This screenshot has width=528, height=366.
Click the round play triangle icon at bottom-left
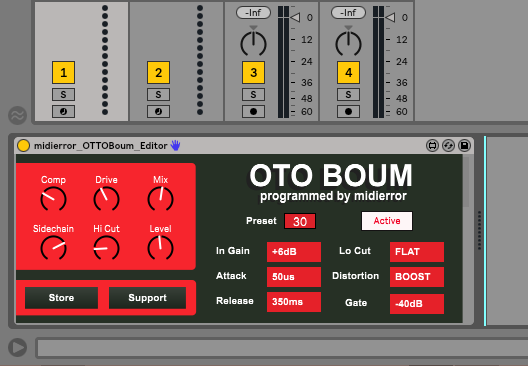click(x=18, y=347)
